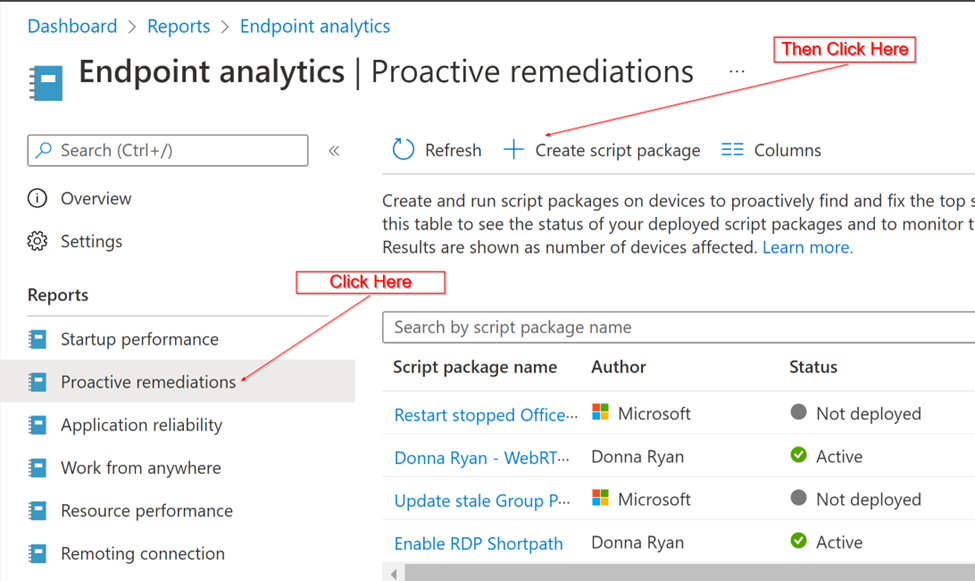Image resolution: width=975 pixels, height=581 pixels.
Task: Click green check icon for Donna Ryan WebRT row
Action: (x=798, y=455)
